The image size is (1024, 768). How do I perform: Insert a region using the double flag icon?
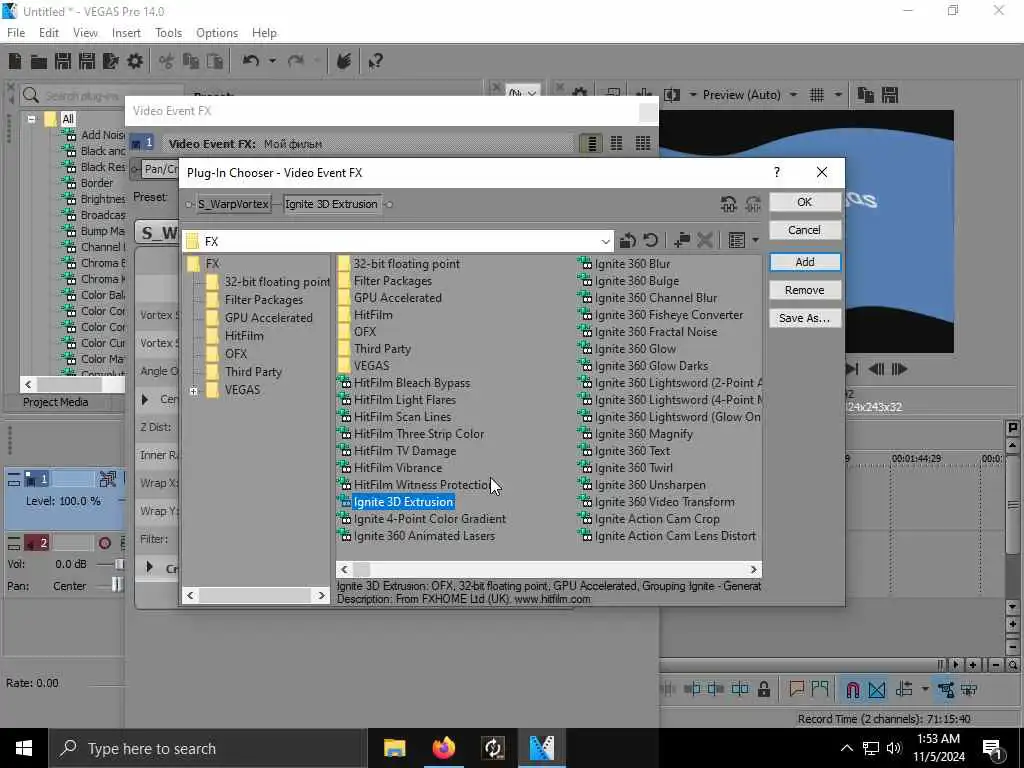(820, 689)
